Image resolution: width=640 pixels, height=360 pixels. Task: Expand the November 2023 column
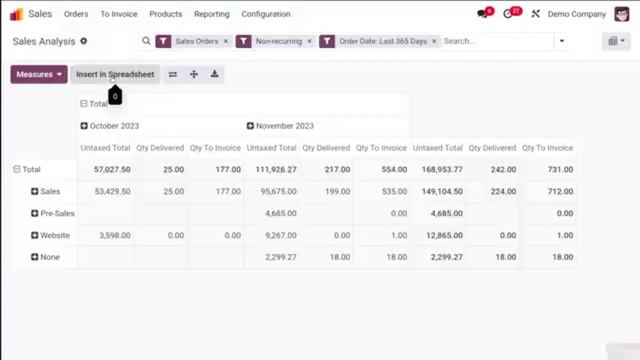[250, 126]
